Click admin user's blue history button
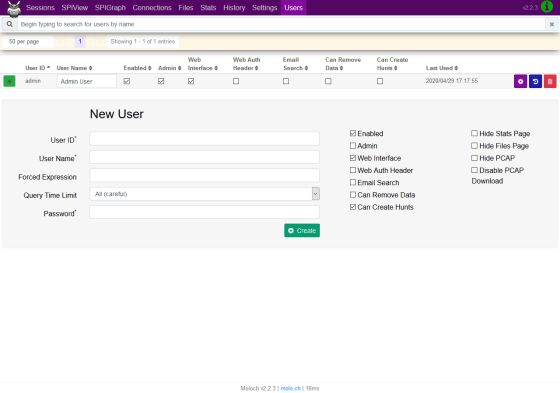560x393 pixels. 535,81
